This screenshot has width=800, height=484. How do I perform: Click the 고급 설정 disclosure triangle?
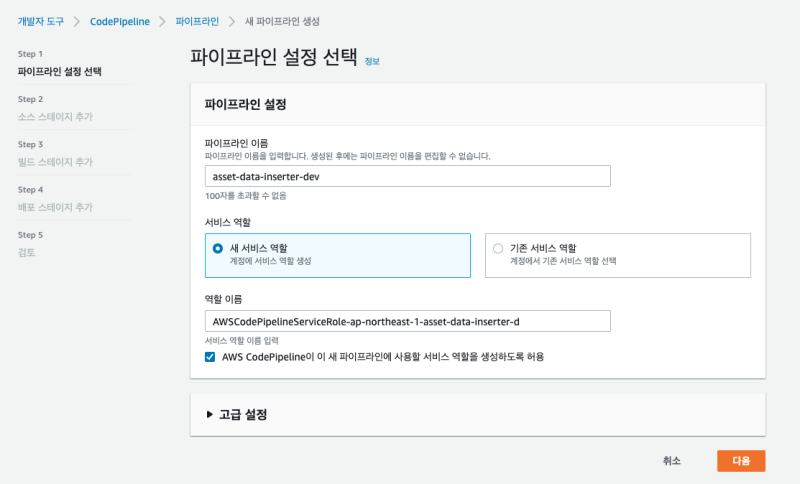(x=209, y=414)
